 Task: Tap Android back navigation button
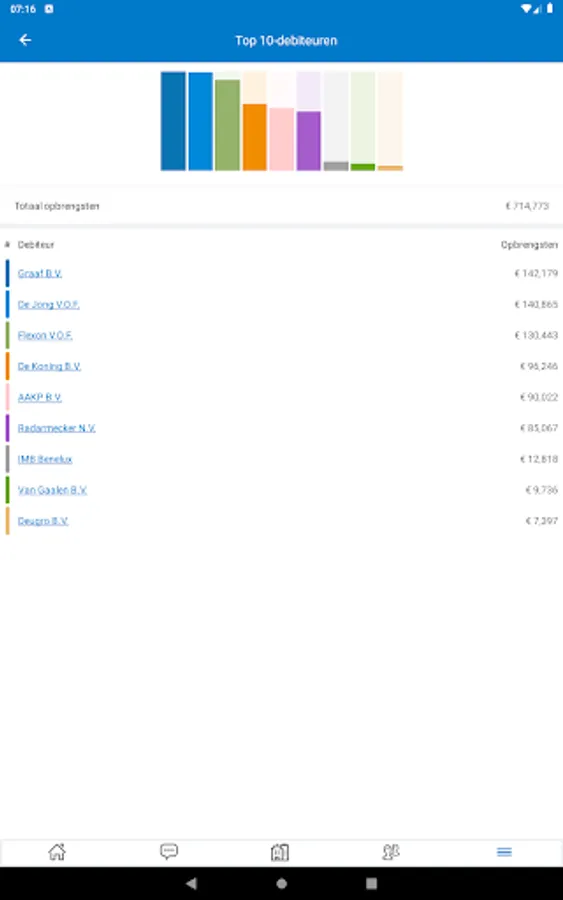[x=192, y=883]
